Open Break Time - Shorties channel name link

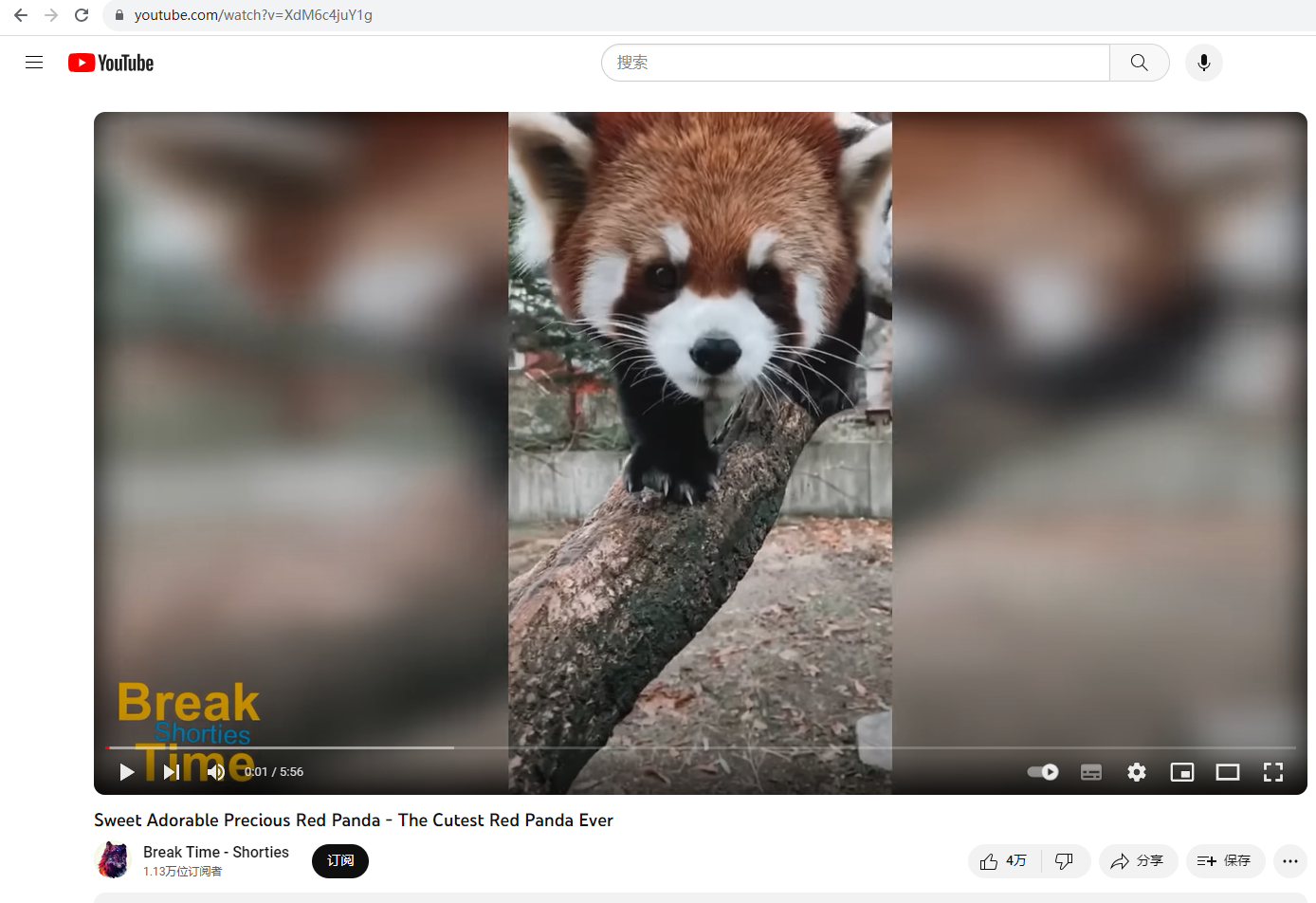(x=216, y=852)
